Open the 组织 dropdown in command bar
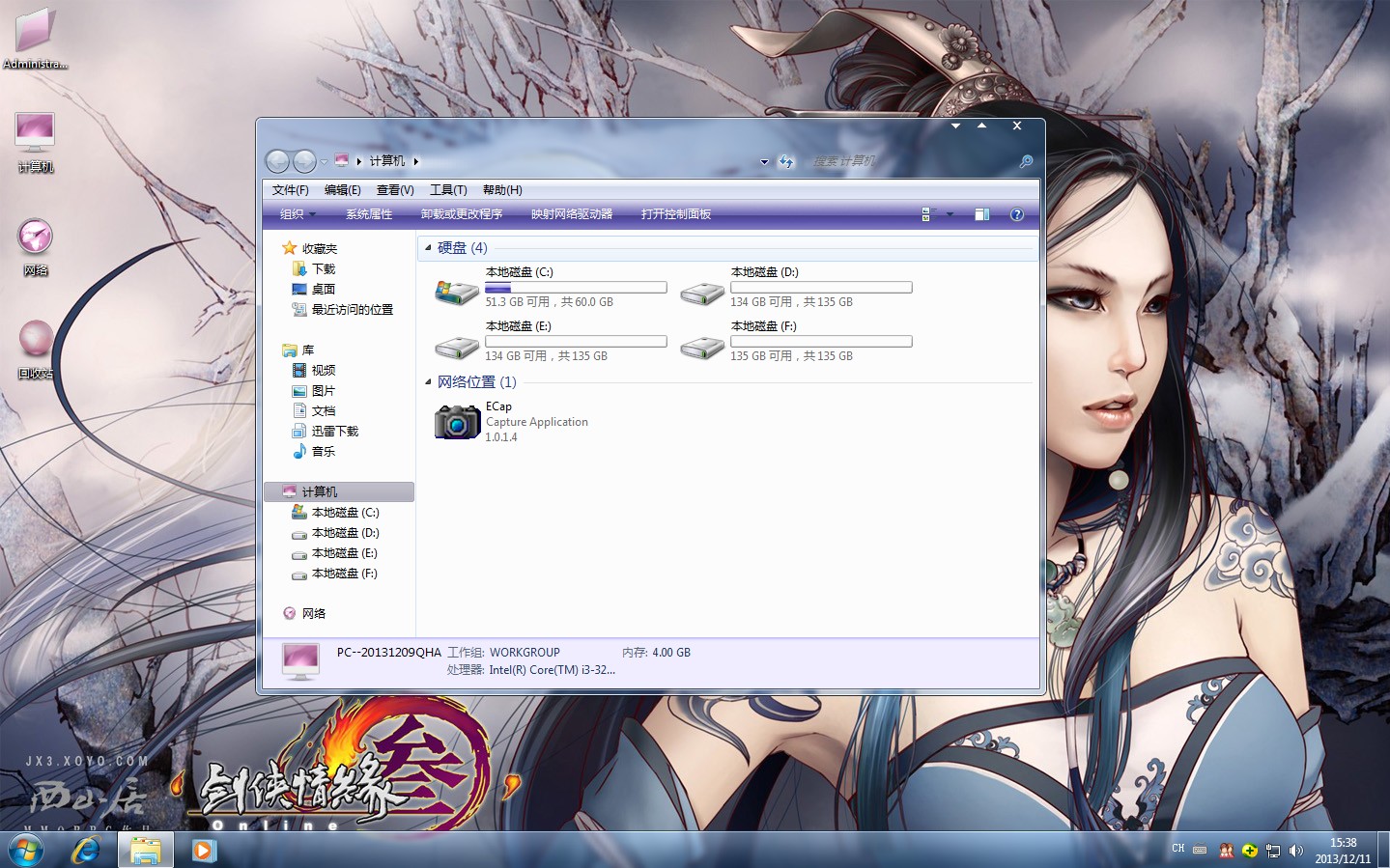Image resolution: width=1390 pixels, height=868 pixels. tap(298, 214)
